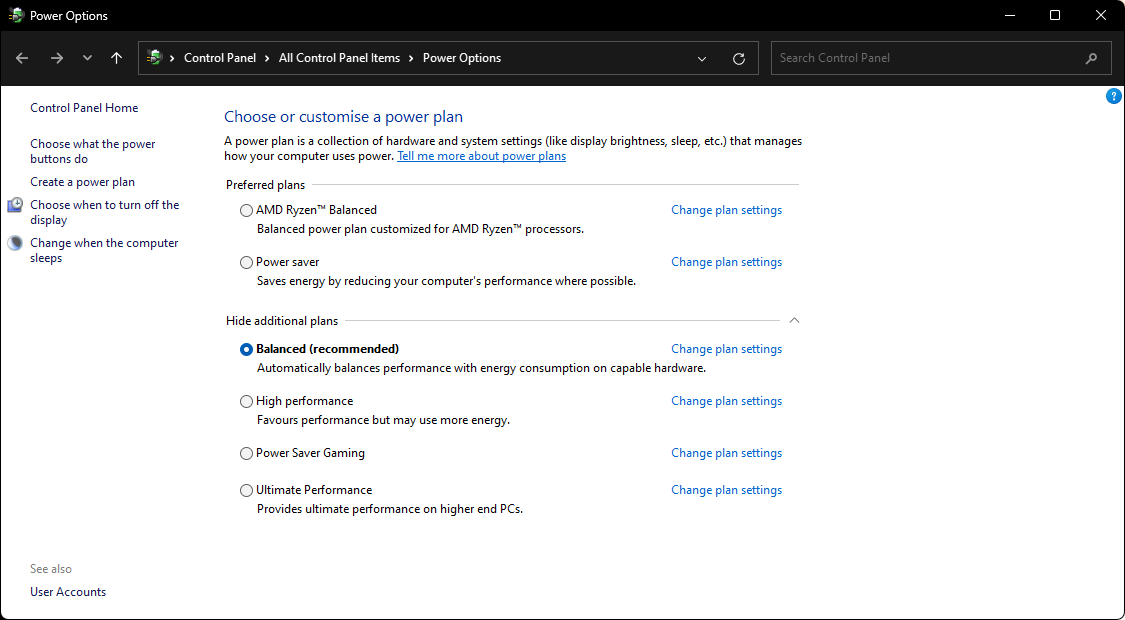Open the blue Help question mark
1125x620 pixels.
click(x=1114, y=96)
